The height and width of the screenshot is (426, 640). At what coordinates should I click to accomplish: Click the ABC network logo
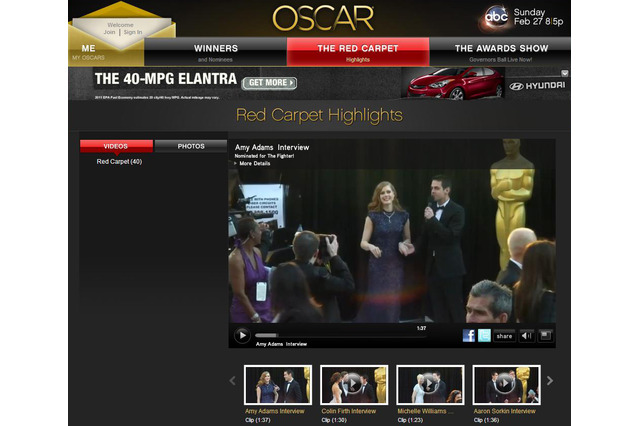(x=495, y=17)
